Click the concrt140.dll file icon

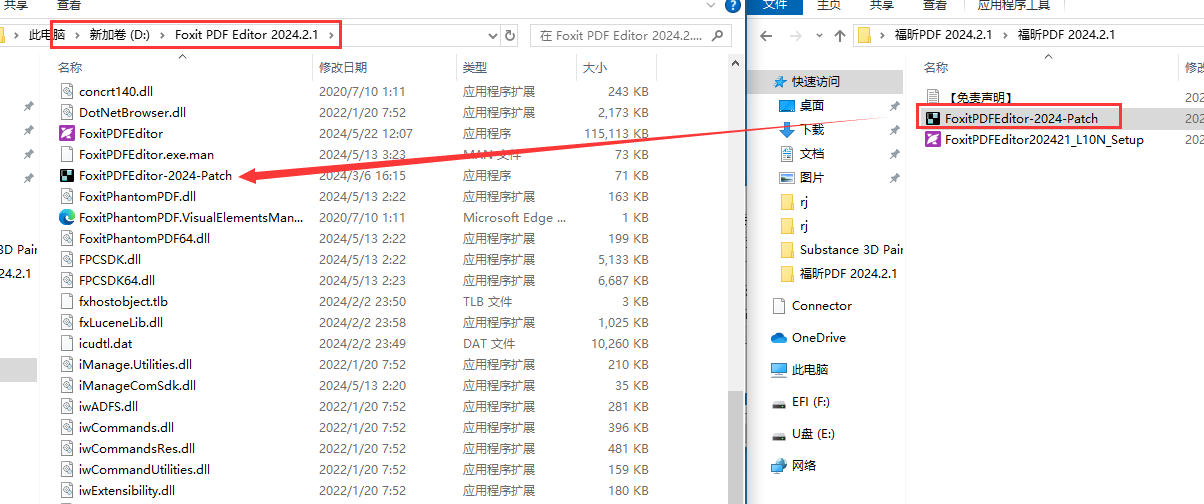pyautogui.click(x=67, y=91)
